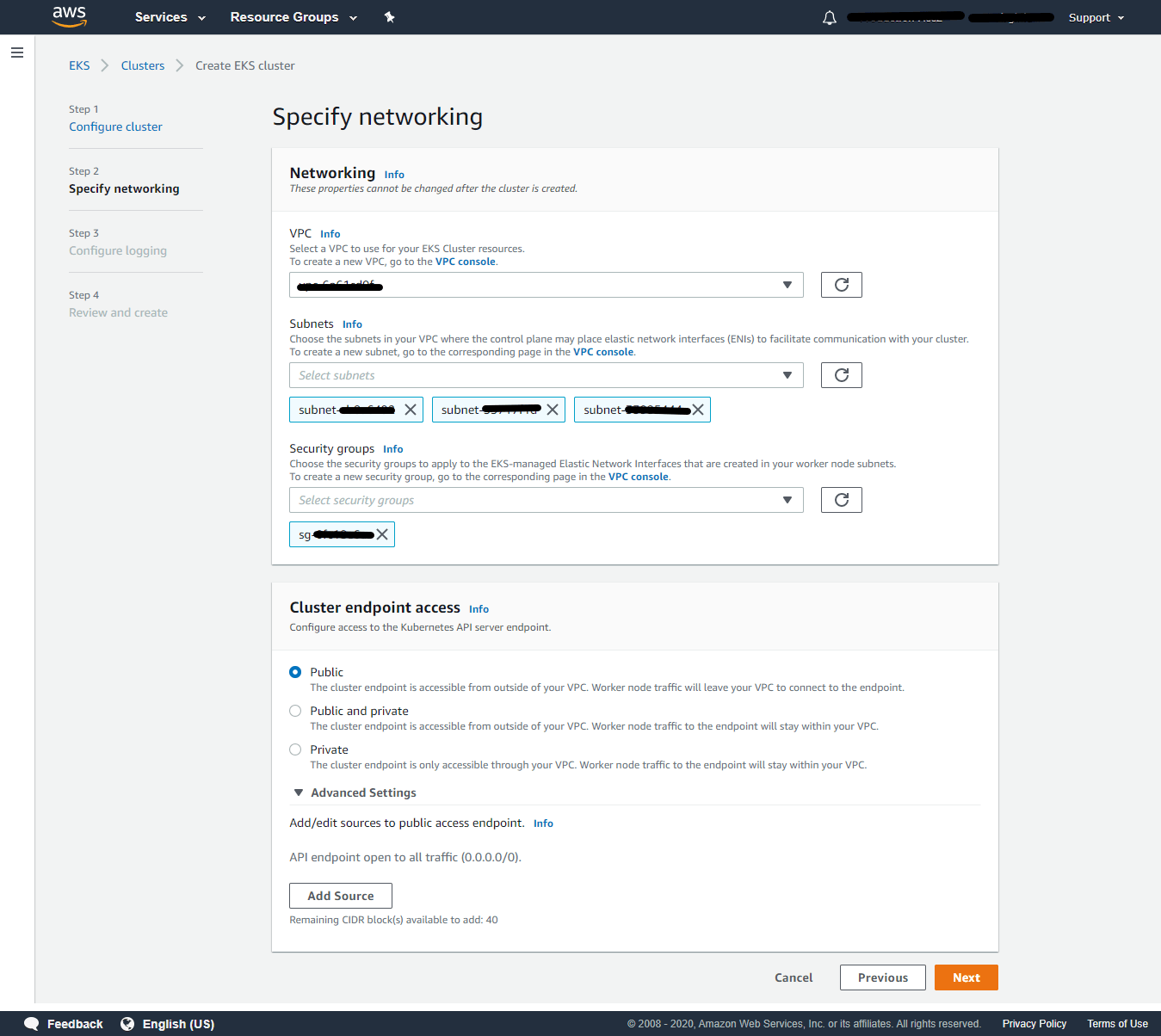This screenshot has width=1161, height=1036.
Task: Click 'API endpoint open to all traffic' text
Action: [405, 857]
